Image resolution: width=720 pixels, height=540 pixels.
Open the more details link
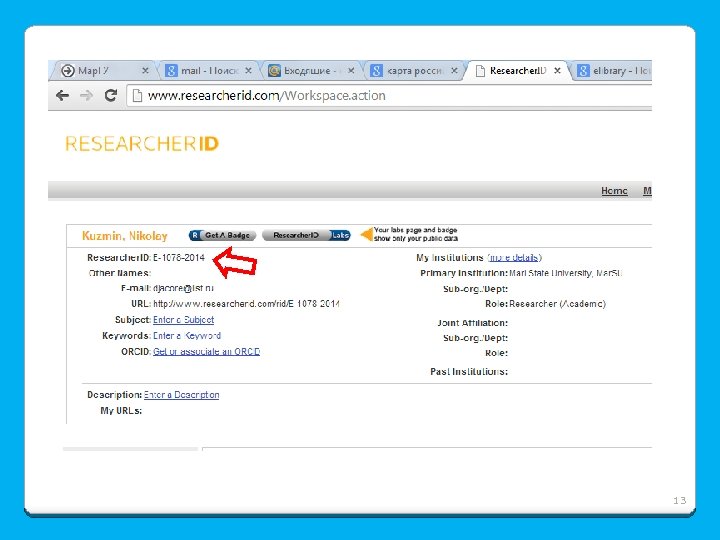(513, 258)
